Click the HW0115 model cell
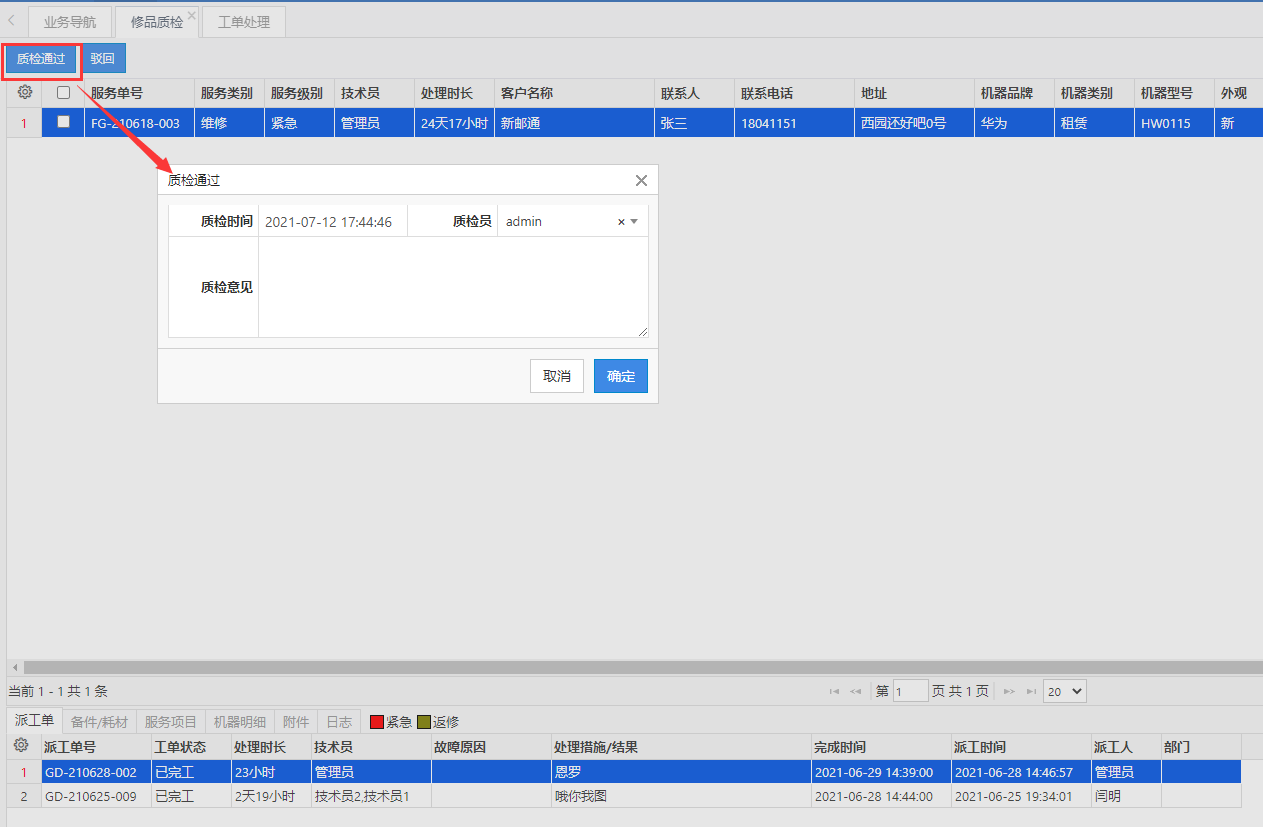Image resolution: width=1263 pixels, height=827 pixels. coord(1174,123)
